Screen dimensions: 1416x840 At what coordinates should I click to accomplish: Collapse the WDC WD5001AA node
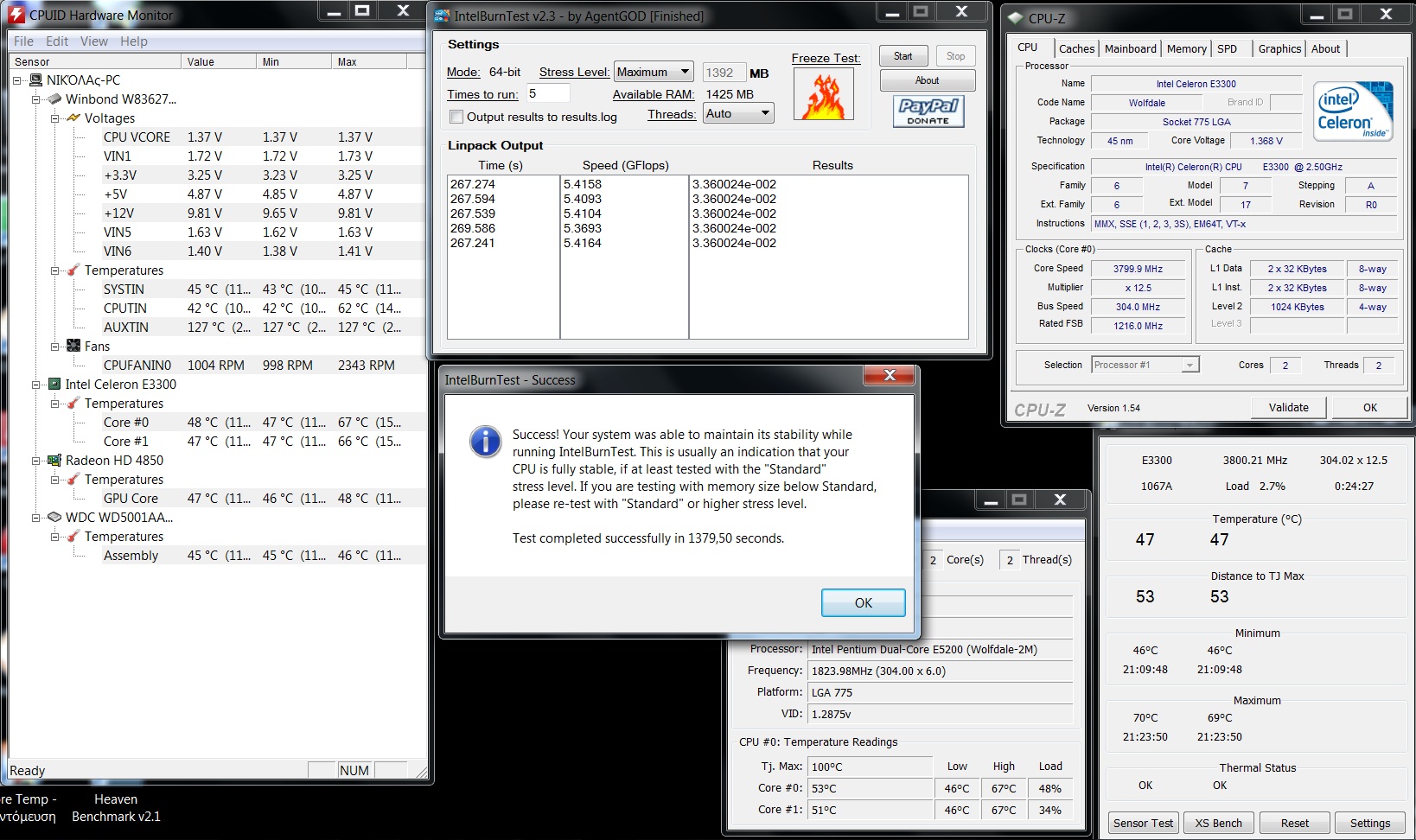pyautogui.click(x=35, y=518)
